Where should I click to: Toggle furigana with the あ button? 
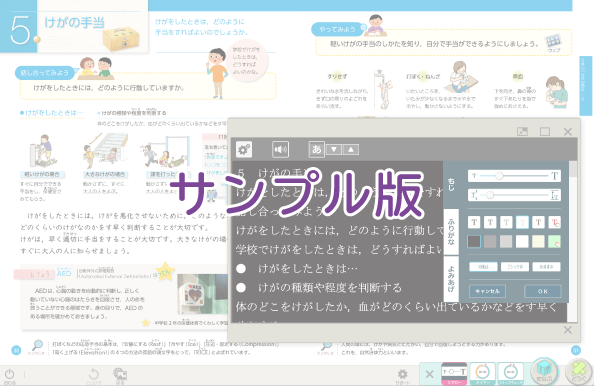click(x=316, y=149)
